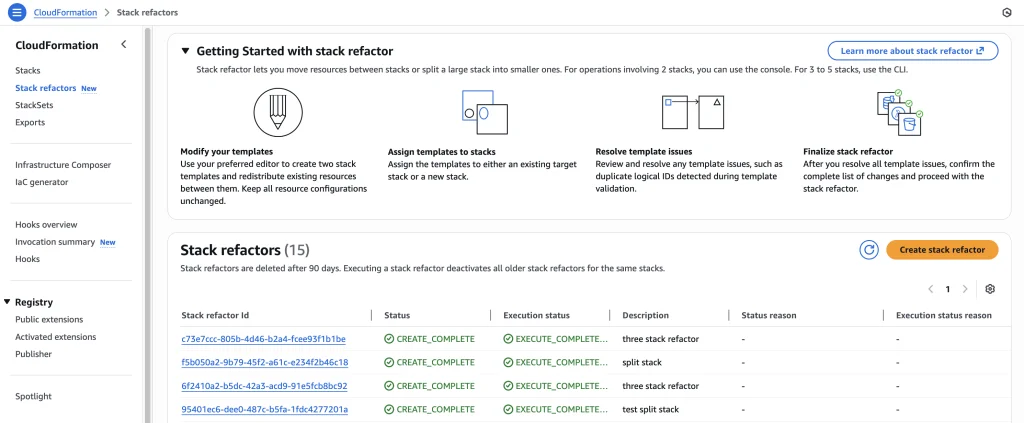Click the Create stack refactor button
1024x423 pixels.
coord(942,250)
